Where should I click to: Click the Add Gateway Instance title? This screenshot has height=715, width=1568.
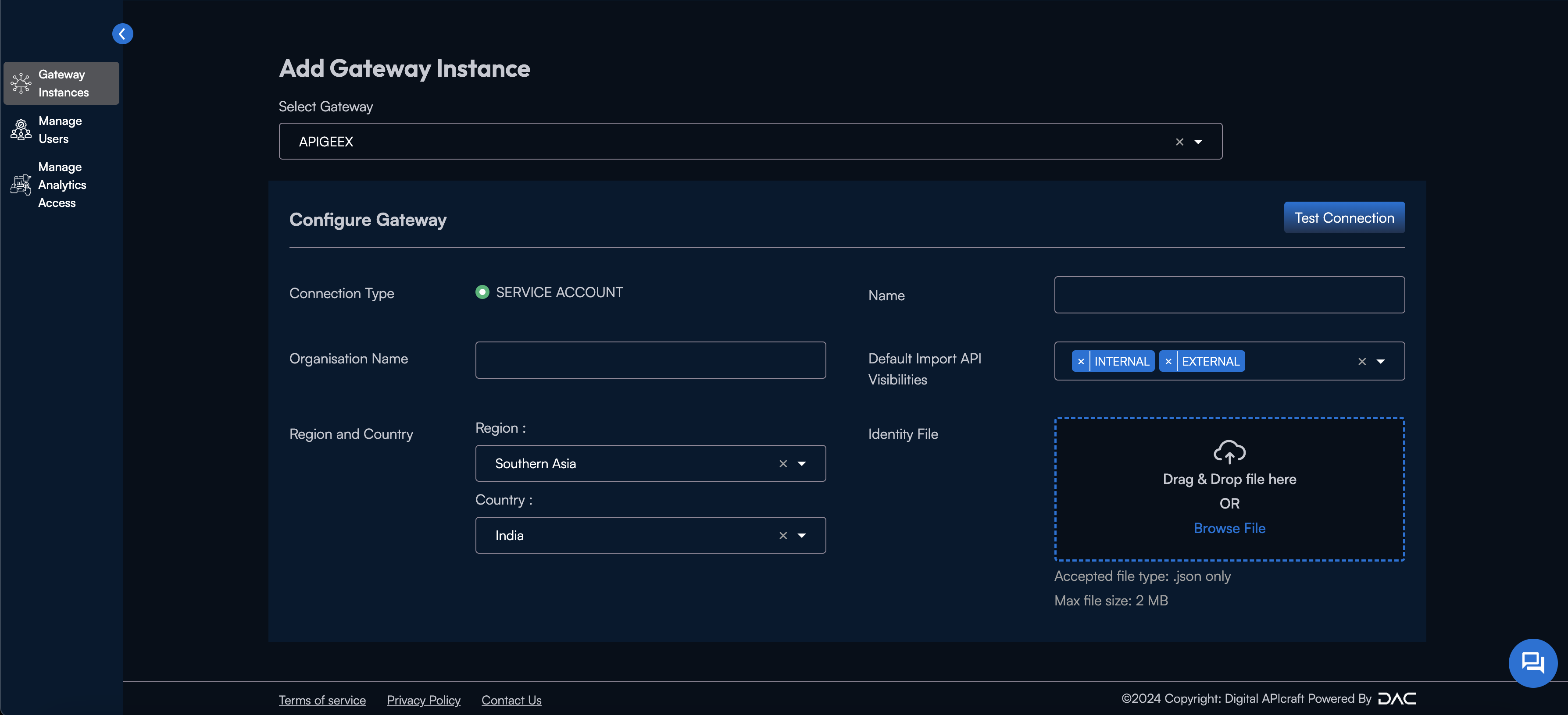click(404, 69)
